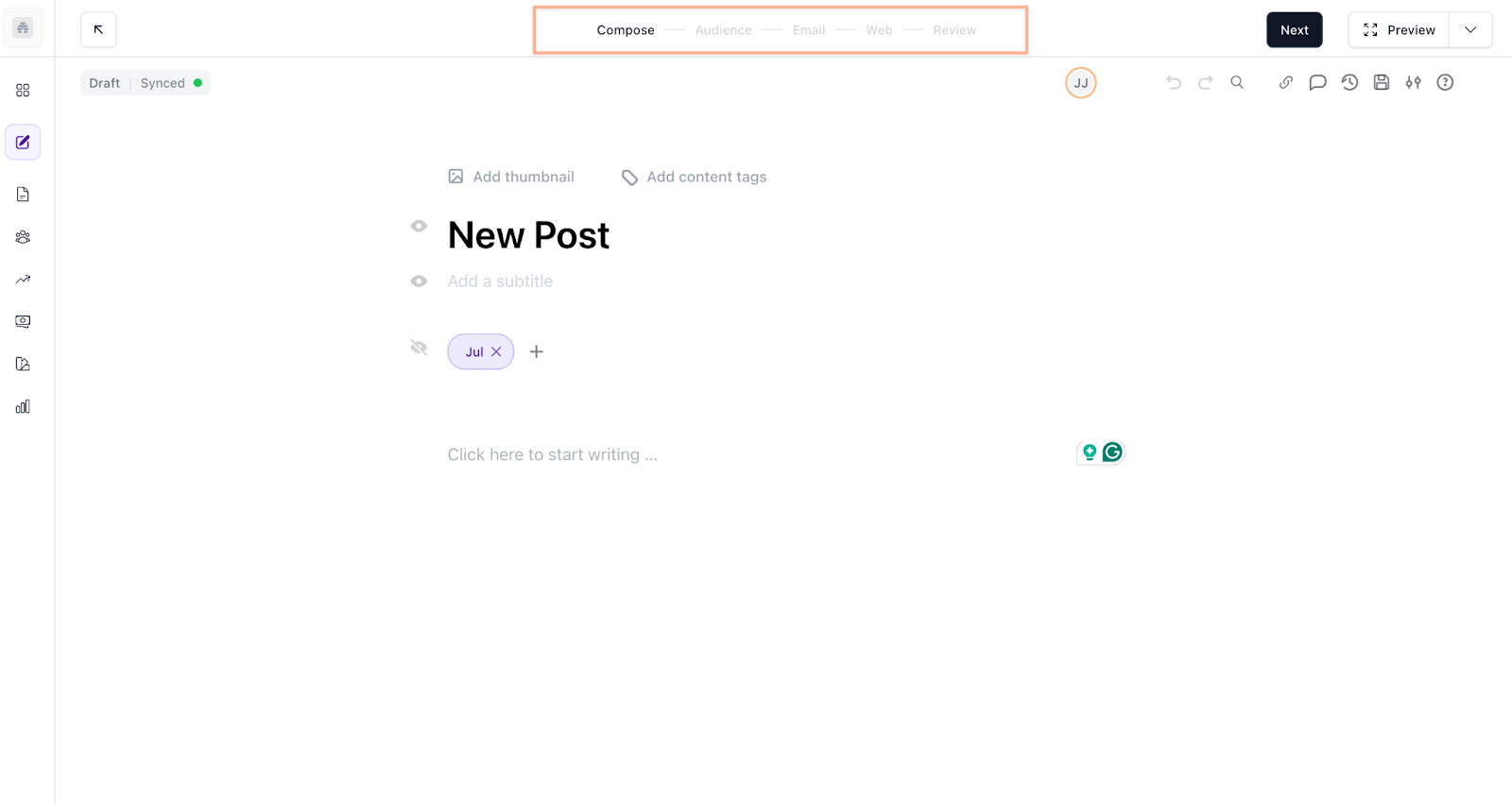Go to the Review step

[x=954, y=30]
